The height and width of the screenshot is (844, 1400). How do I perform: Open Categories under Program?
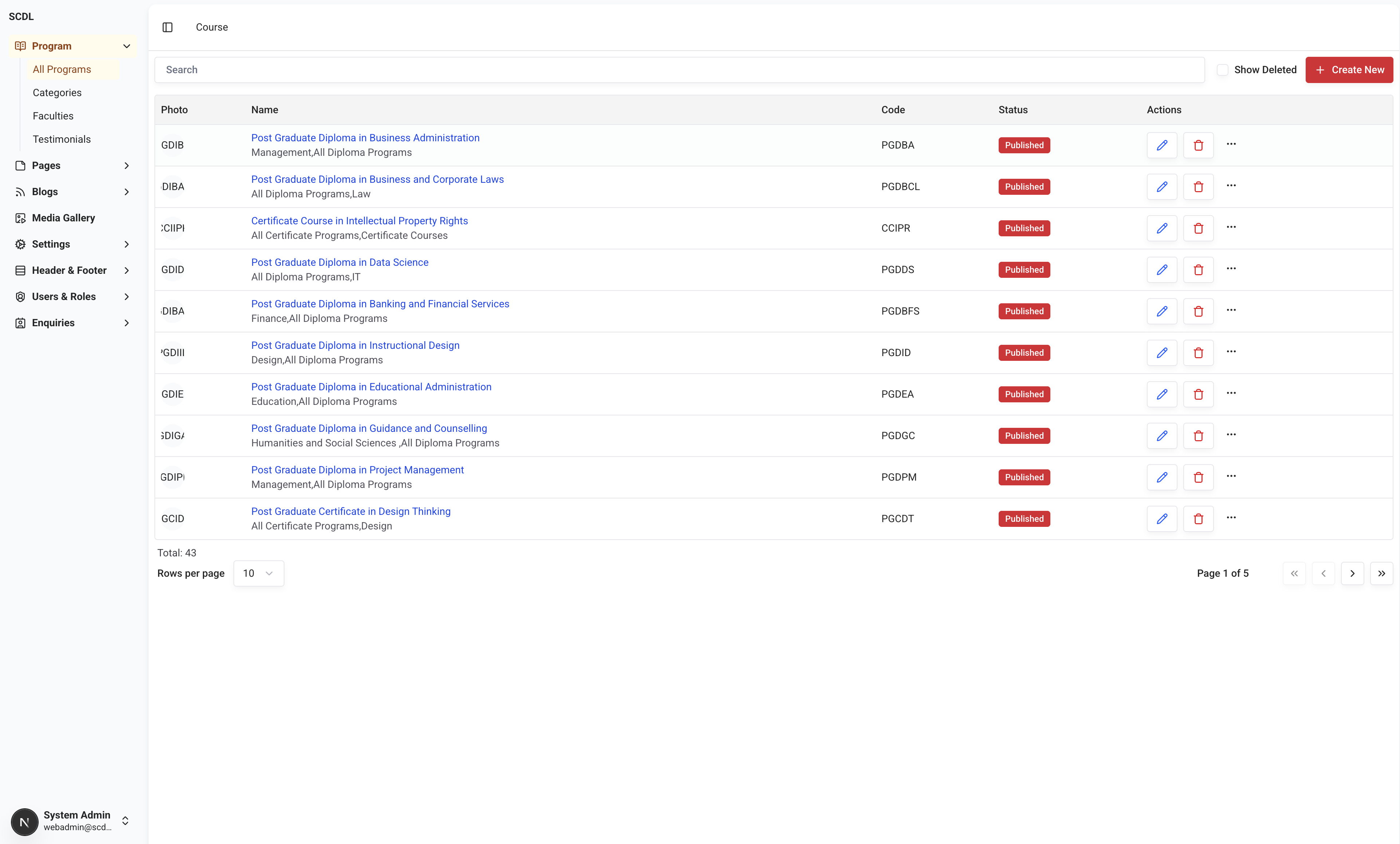[57, 92]
